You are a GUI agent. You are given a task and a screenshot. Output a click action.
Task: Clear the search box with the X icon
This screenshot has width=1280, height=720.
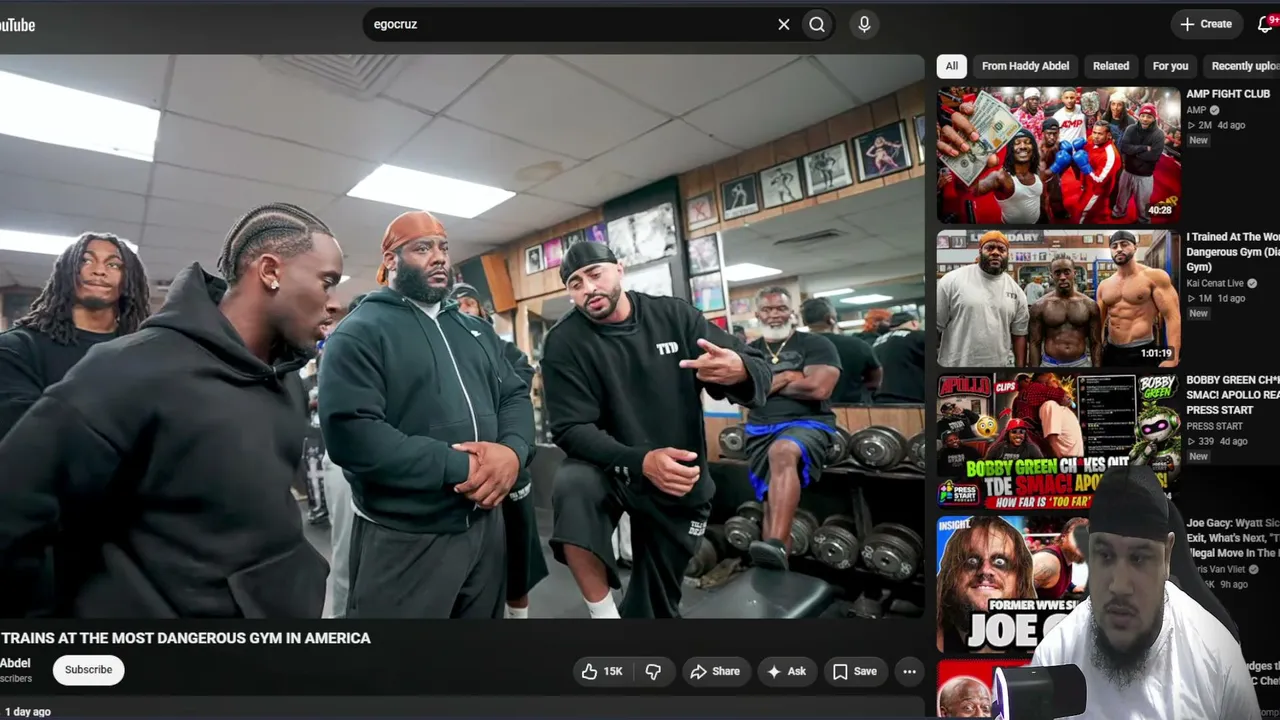click(x=784, y=25)
